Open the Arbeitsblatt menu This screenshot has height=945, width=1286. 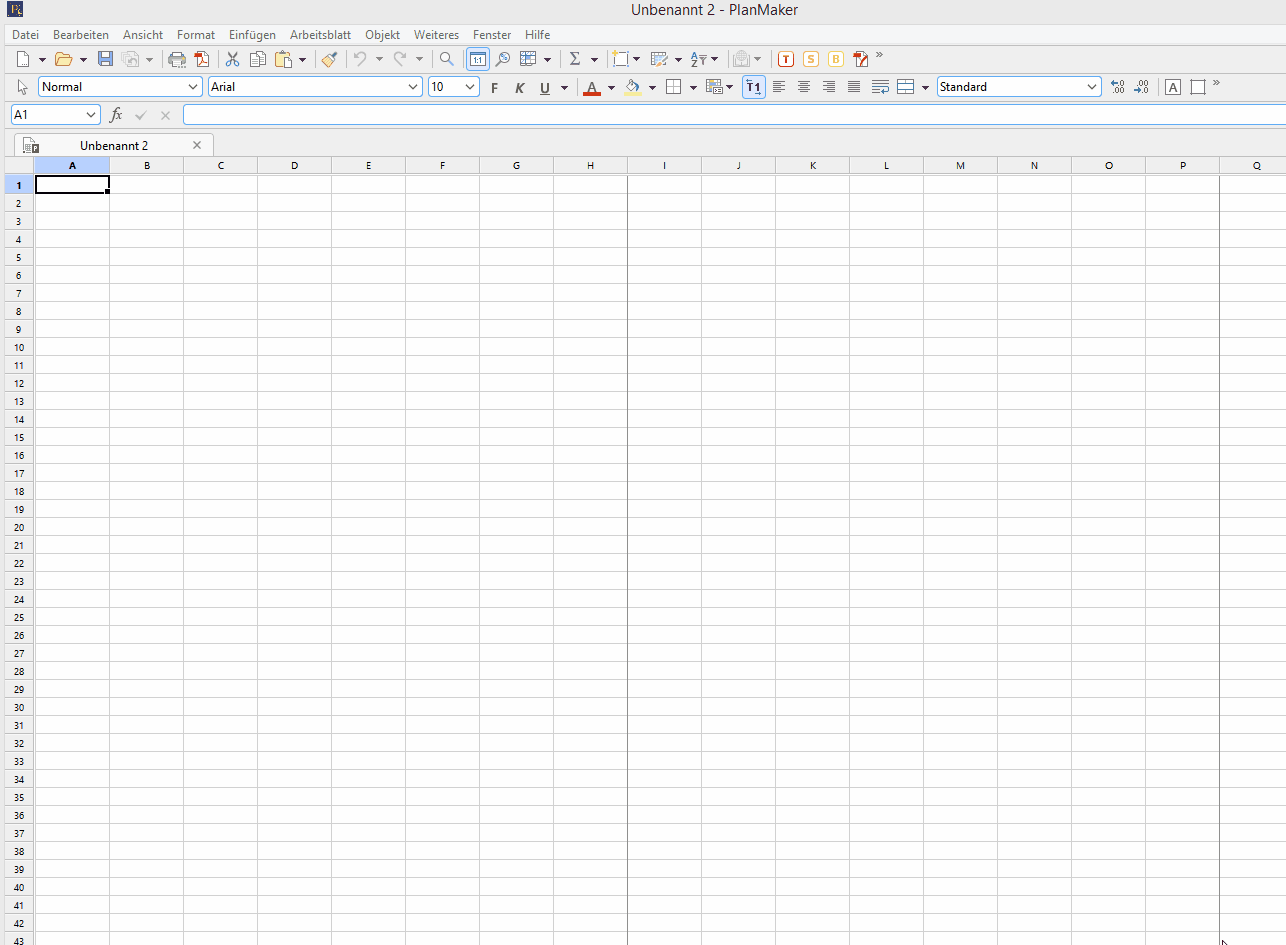pyautogui.click(x=320, y=35)
